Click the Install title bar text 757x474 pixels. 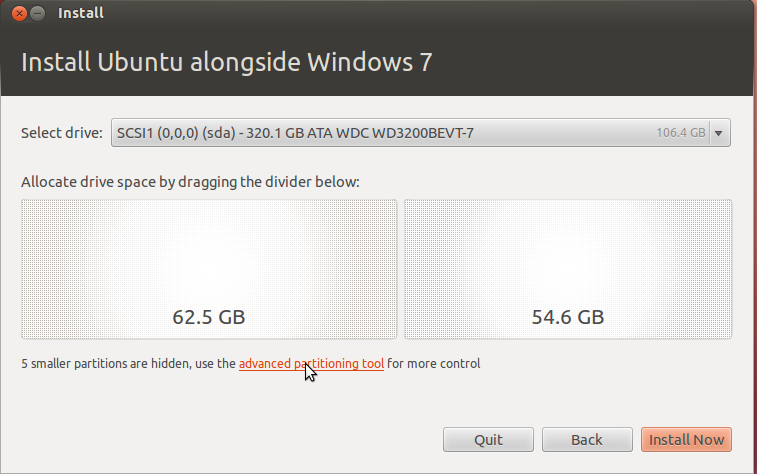coord(81,14)
